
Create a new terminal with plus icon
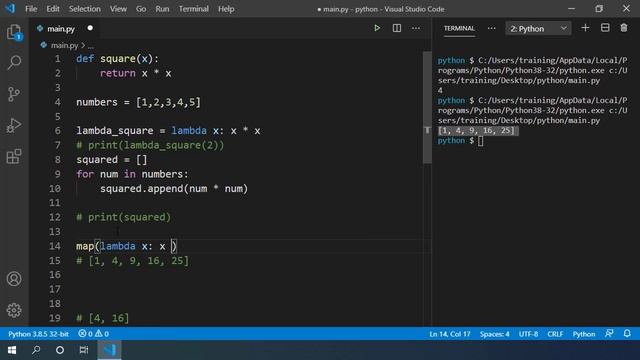click(585, 28)
